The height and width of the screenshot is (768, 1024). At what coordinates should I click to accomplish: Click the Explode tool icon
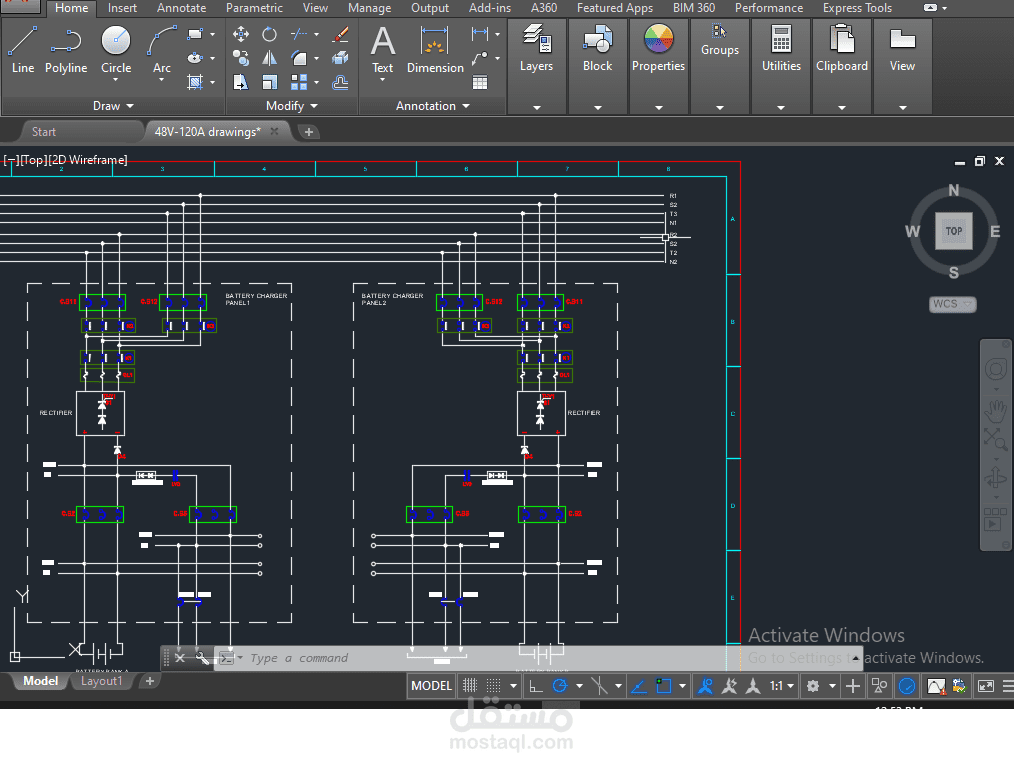click(340, 58)
